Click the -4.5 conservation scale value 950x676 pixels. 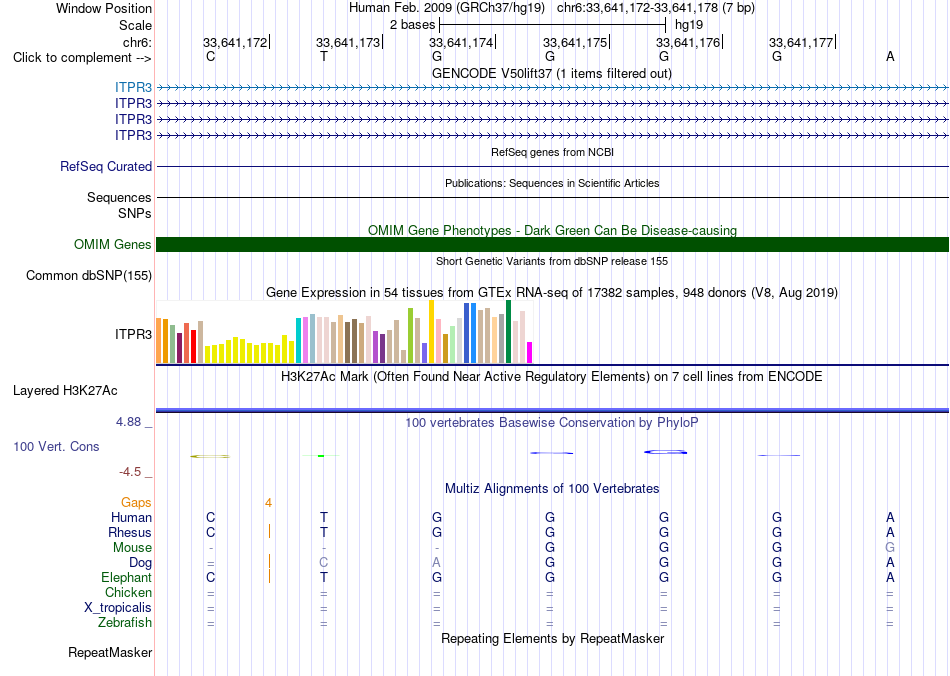(130, 472)
